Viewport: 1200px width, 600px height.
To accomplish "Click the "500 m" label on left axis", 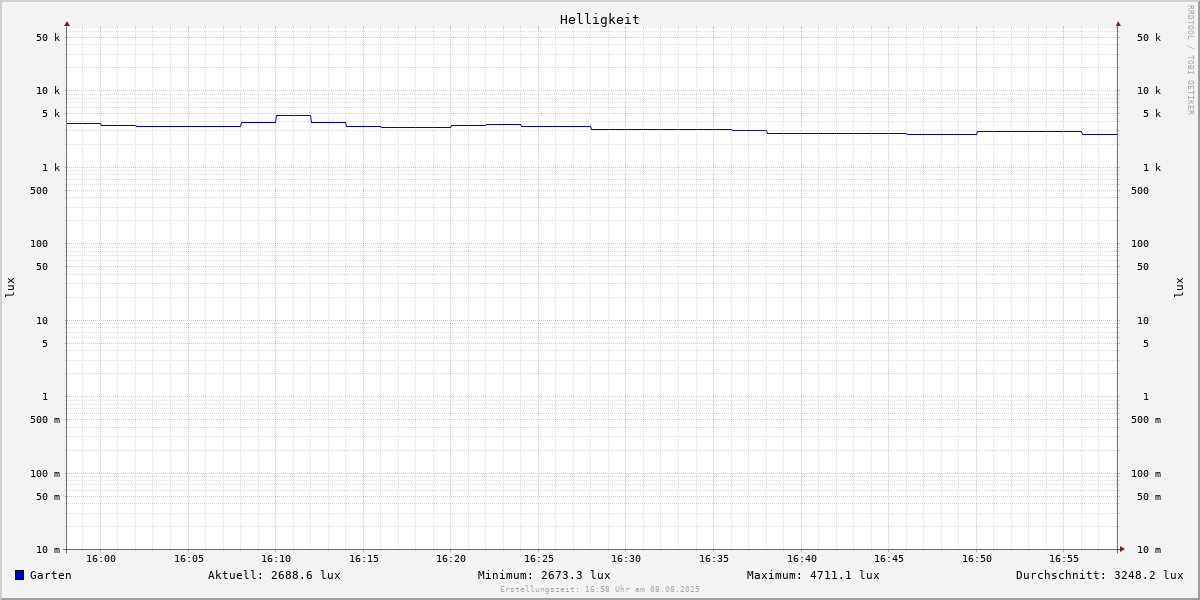I will click(45, 420).
